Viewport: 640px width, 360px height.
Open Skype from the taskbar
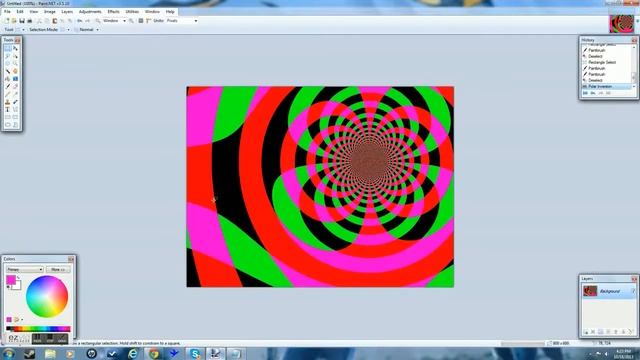(195, 353)
